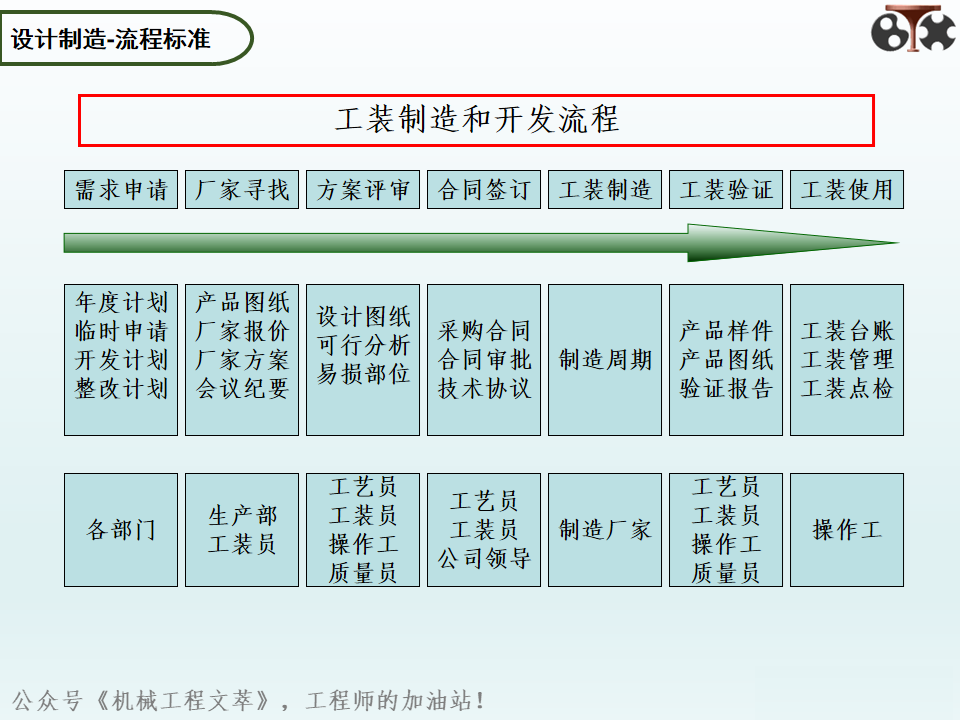Click the responsibility box under 方案评审 listing 质量员

coord(363,530)
